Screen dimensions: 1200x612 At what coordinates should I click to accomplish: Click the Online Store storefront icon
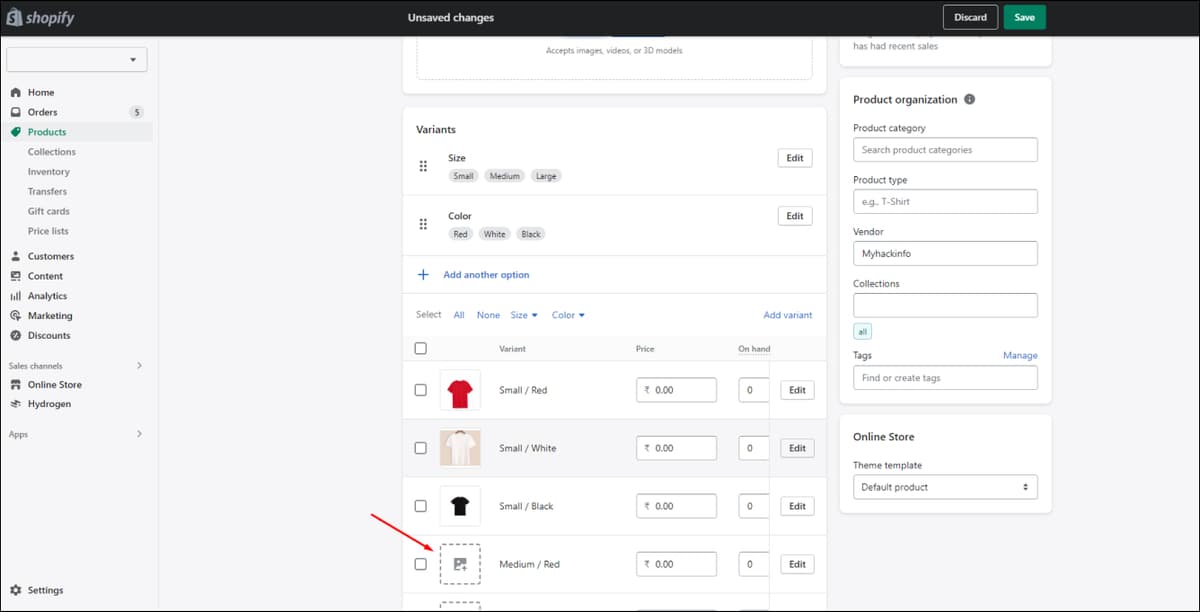click(15, 384)
